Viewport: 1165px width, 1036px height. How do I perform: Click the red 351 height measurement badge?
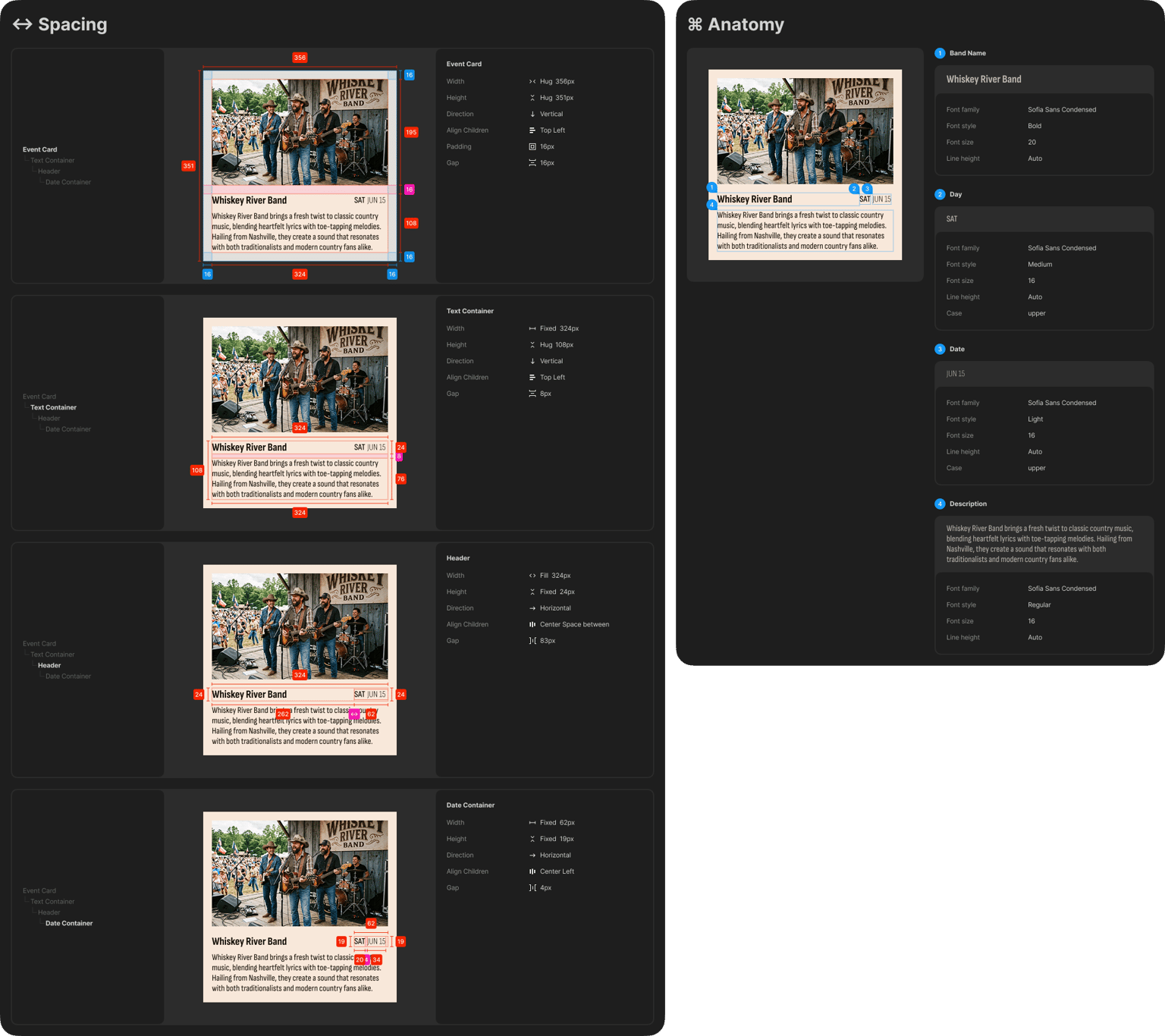pyautogui.click(x=188, y=165)
